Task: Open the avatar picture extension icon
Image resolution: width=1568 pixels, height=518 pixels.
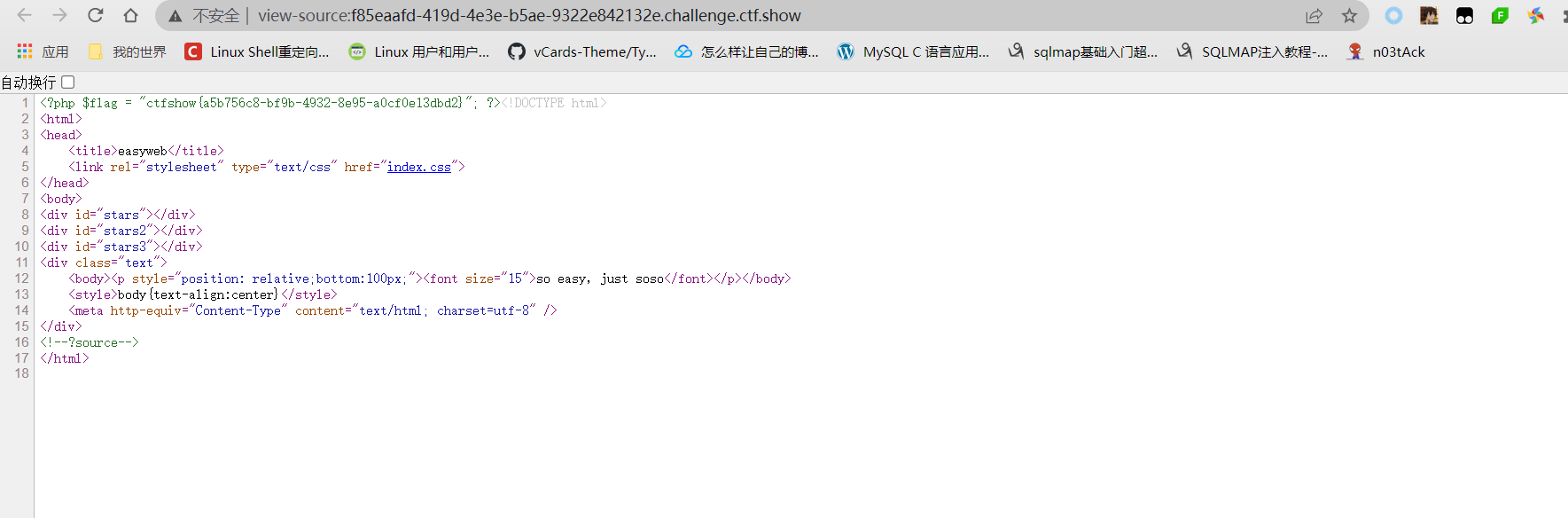Action: 1429,15
